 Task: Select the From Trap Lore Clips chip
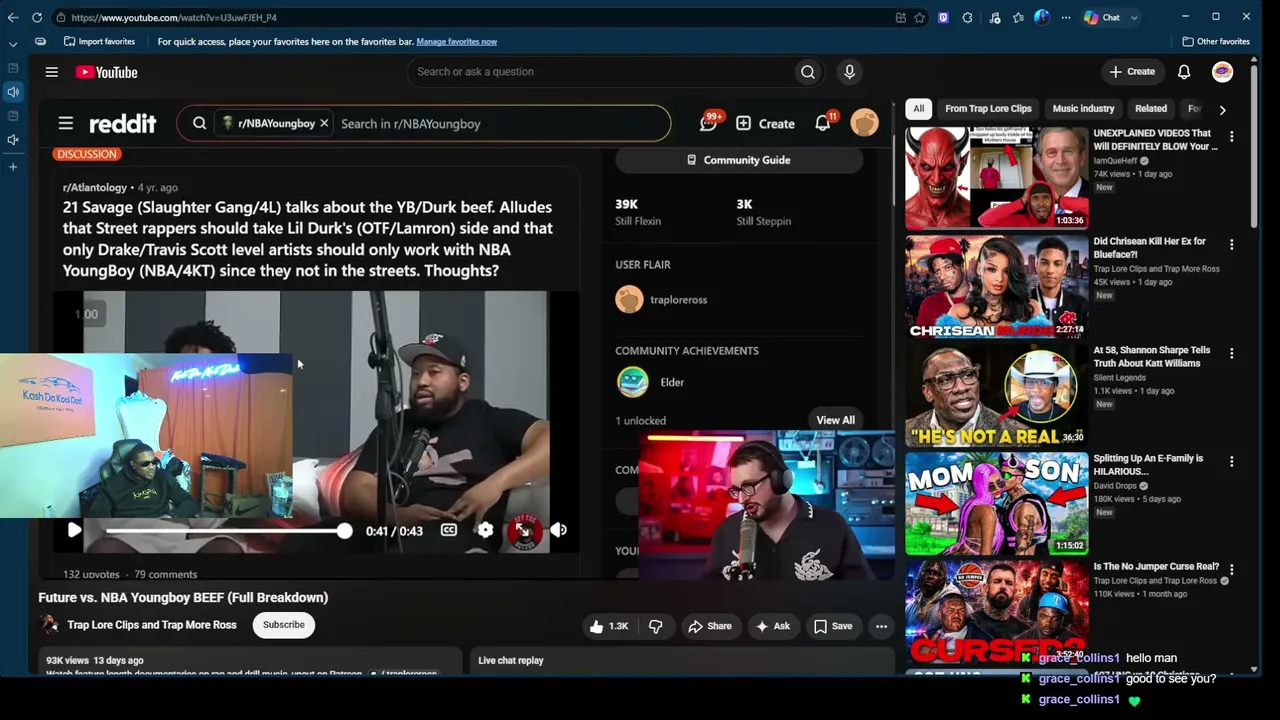click(988, 109)
